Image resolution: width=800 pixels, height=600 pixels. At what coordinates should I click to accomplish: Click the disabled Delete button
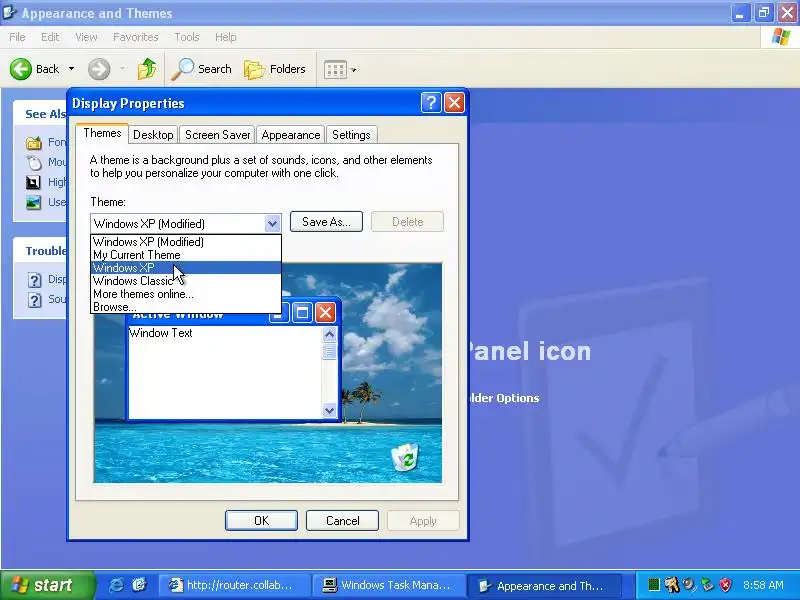pos(407,221)
